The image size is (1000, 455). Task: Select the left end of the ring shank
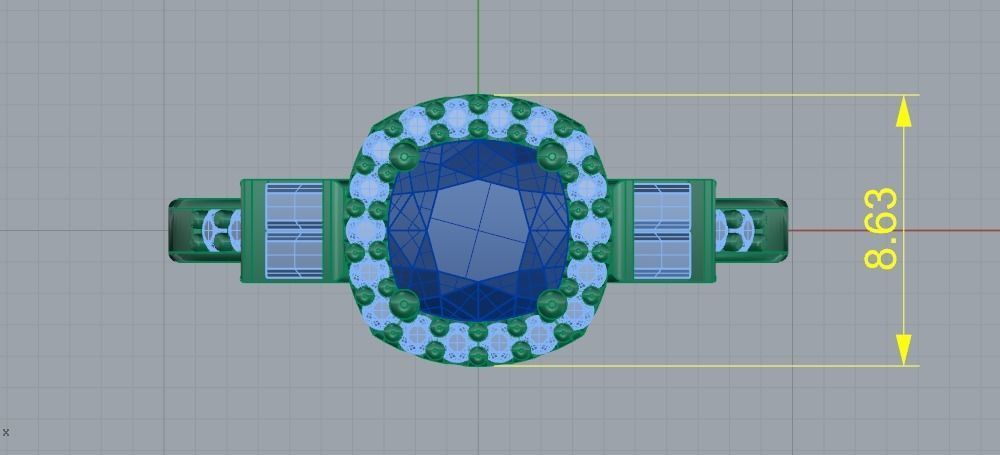tap(205, 230)
